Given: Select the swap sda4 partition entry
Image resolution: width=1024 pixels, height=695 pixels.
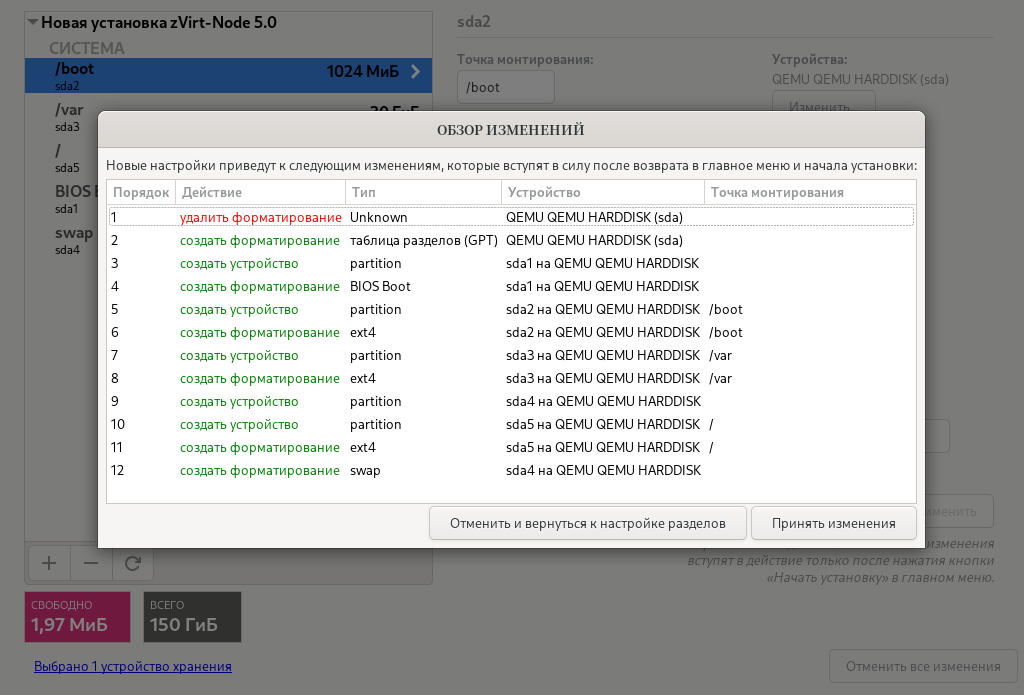Looking at the screenshot, I should (x=61, y=240).
